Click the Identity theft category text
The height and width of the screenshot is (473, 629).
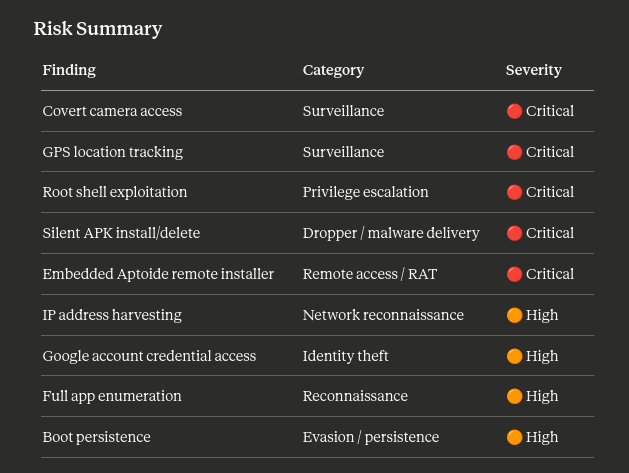[345, 356]
